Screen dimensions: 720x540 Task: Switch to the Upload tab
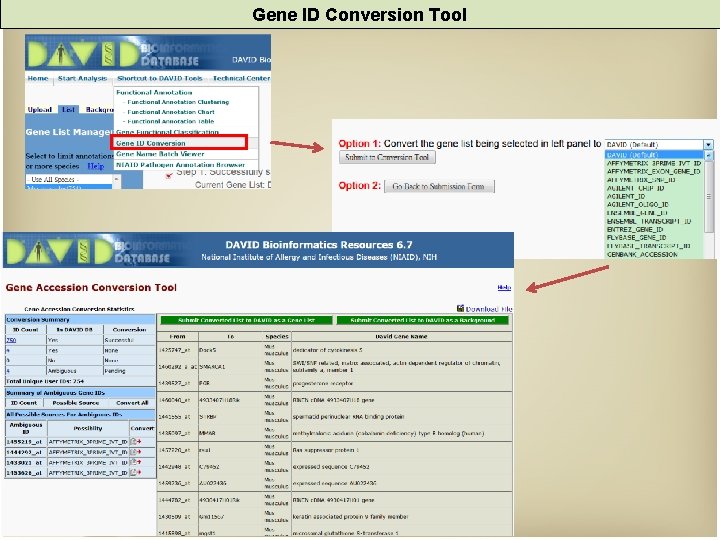pos(39,110)
